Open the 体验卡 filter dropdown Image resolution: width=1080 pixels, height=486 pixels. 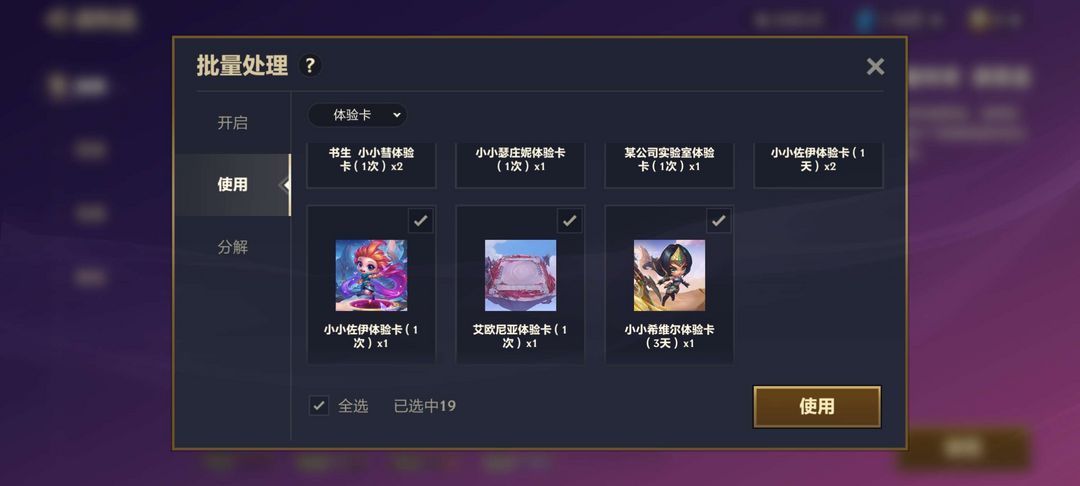(x=357, y=115)
